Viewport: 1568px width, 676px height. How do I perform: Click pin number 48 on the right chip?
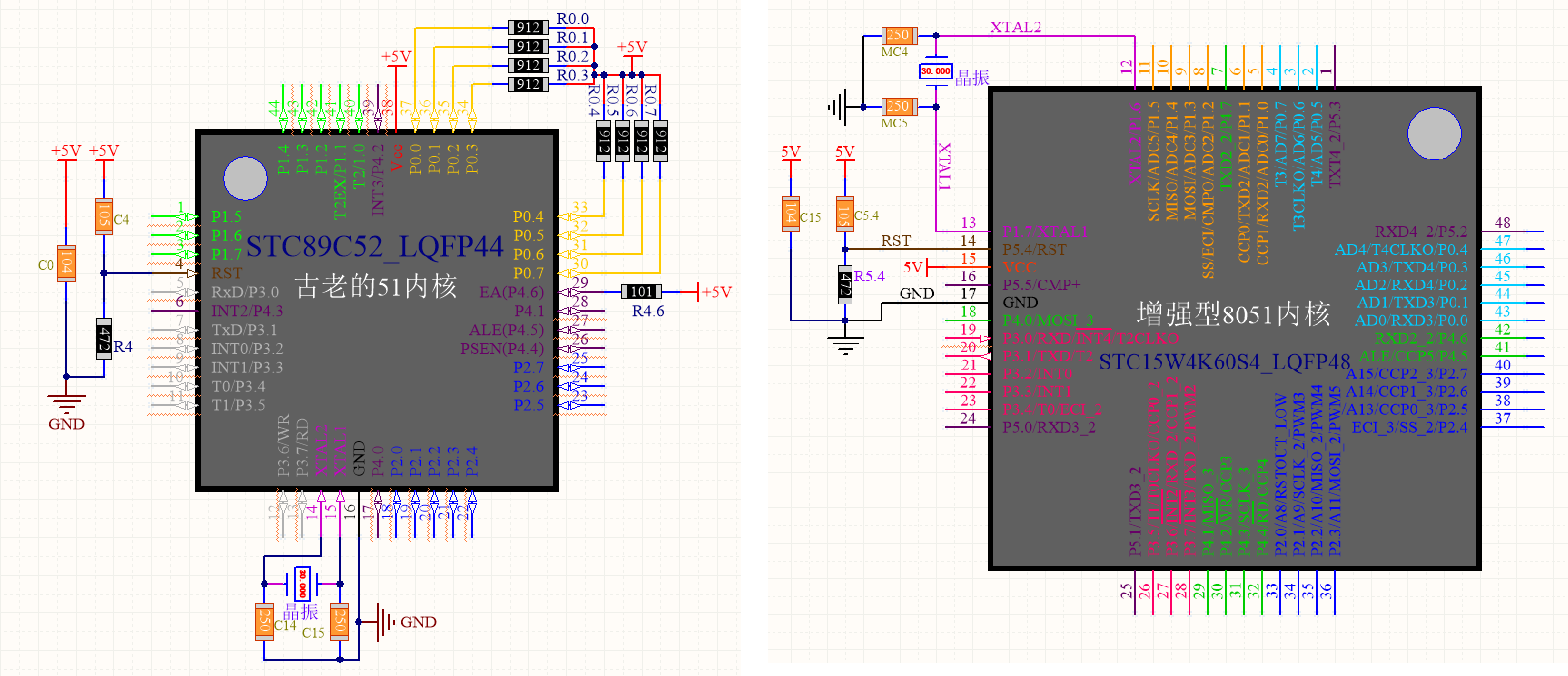[x=1502, y=222]
